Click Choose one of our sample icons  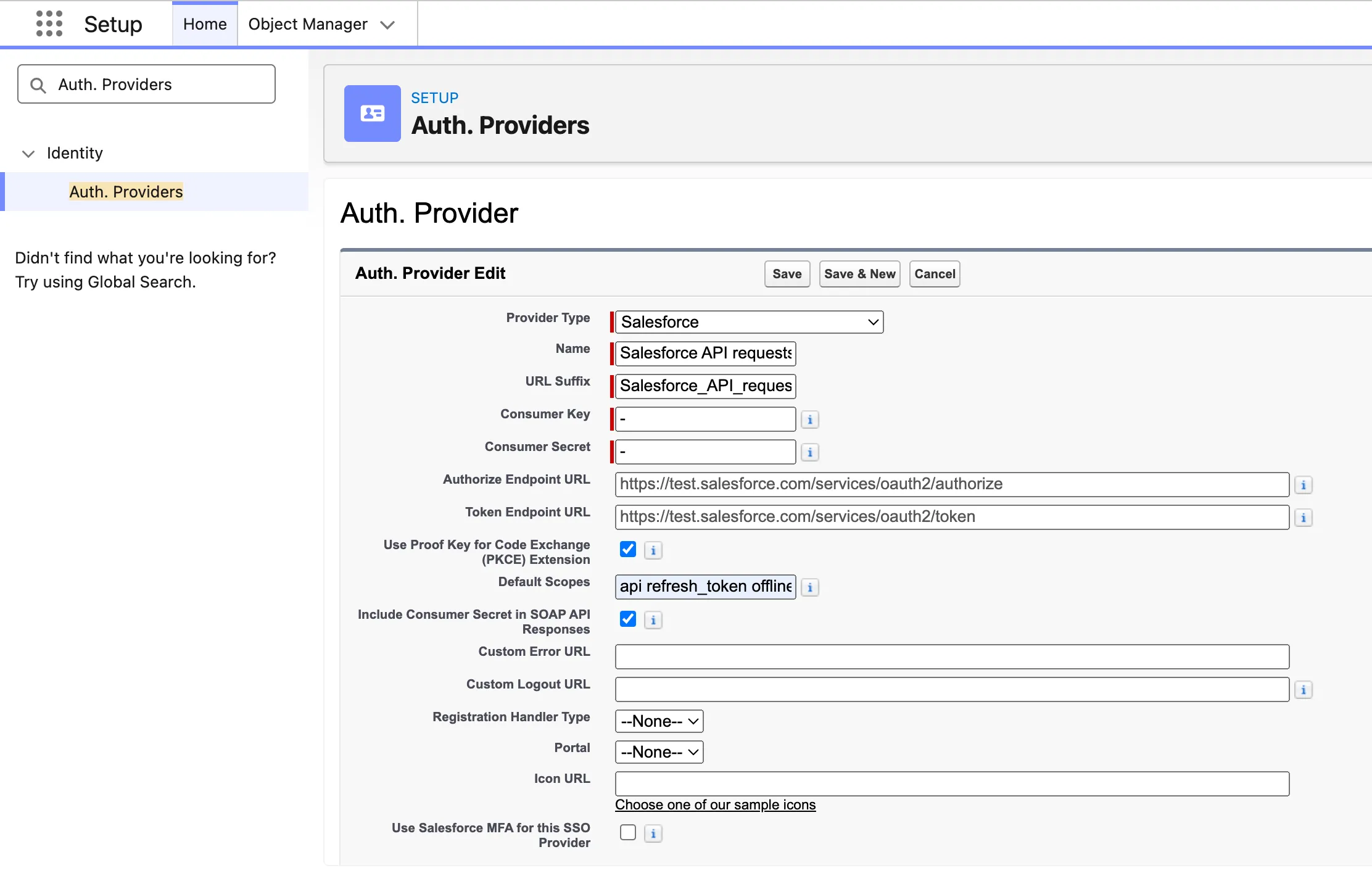715,804
